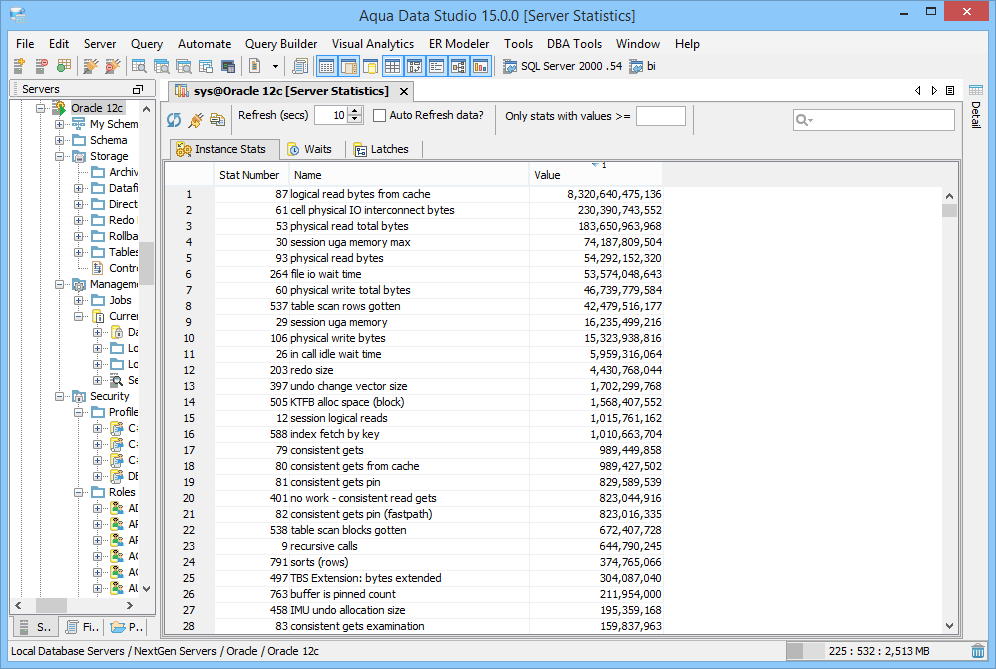Click value 374,765,066 for sorts (rows)

(630, 562)
